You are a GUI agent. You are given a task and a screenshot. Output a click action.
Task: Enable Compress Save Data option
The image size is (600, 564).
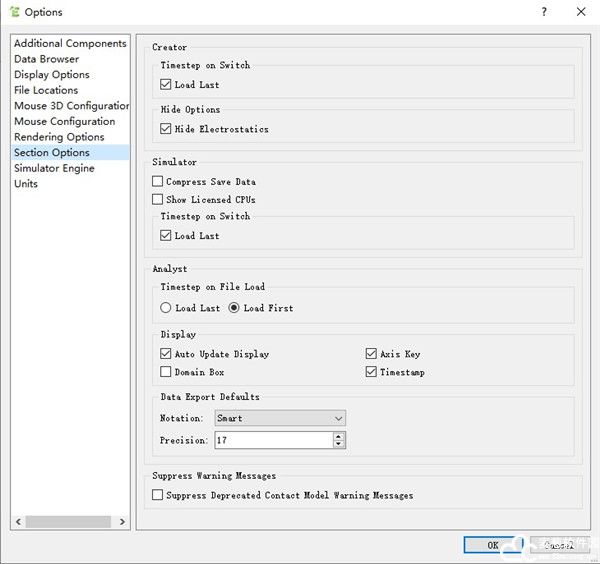point(158,182)
